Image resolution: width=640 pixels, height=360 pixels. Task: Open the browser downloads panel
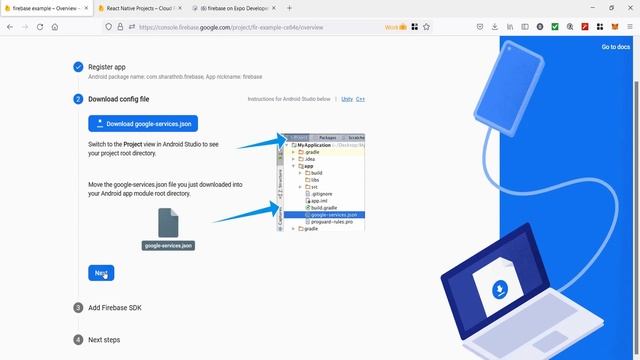pos(495,27)
